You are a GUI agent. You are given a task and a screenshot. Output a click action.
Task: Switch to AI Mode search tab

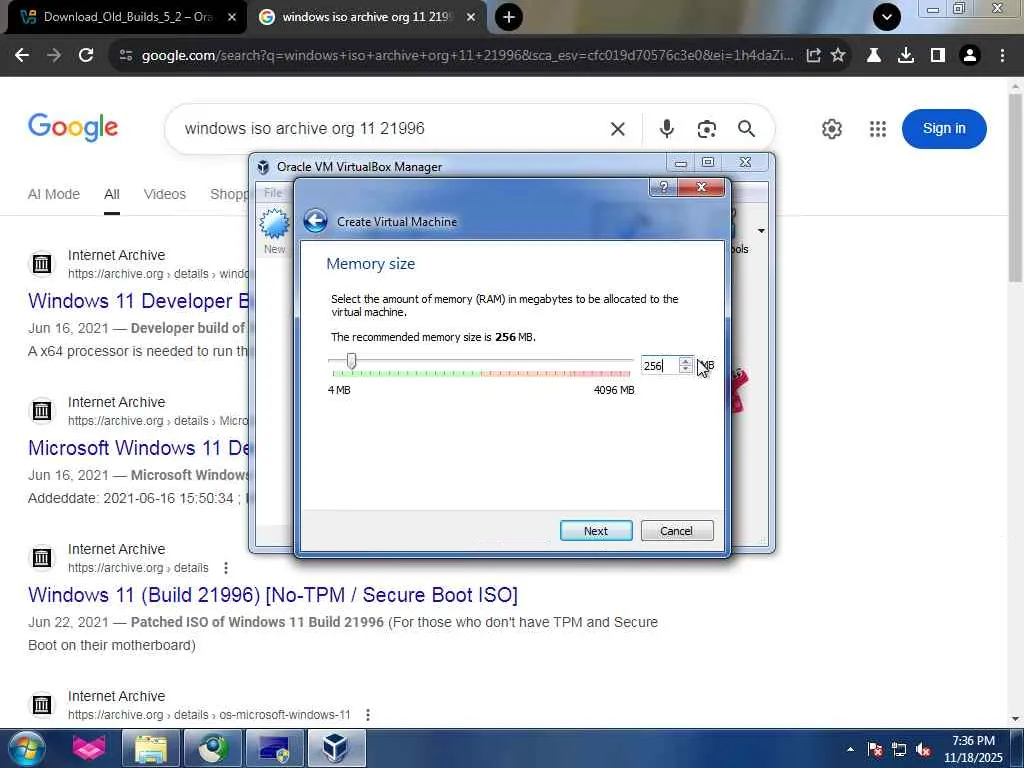point(54,194)
